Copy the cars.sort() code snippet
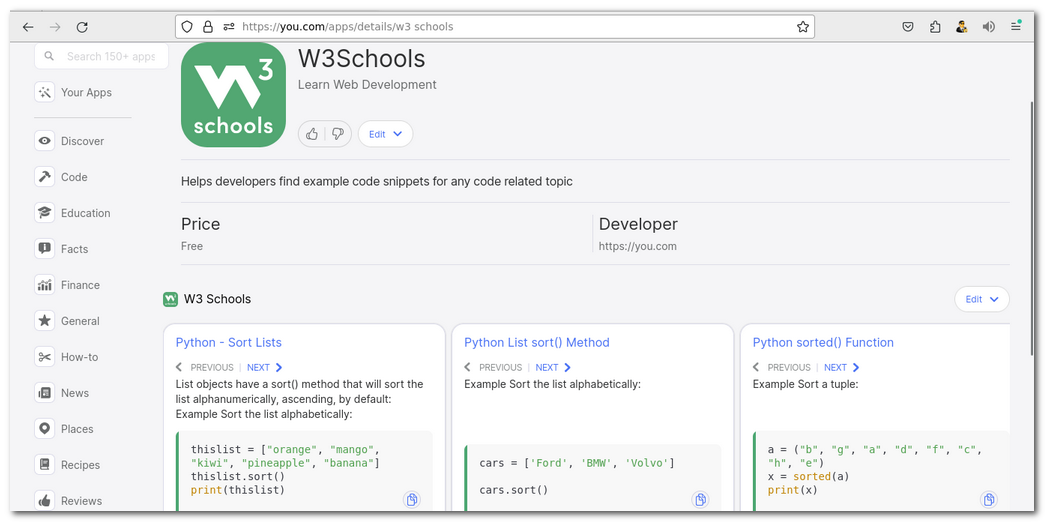The image size is (1045, 522). 700,499
